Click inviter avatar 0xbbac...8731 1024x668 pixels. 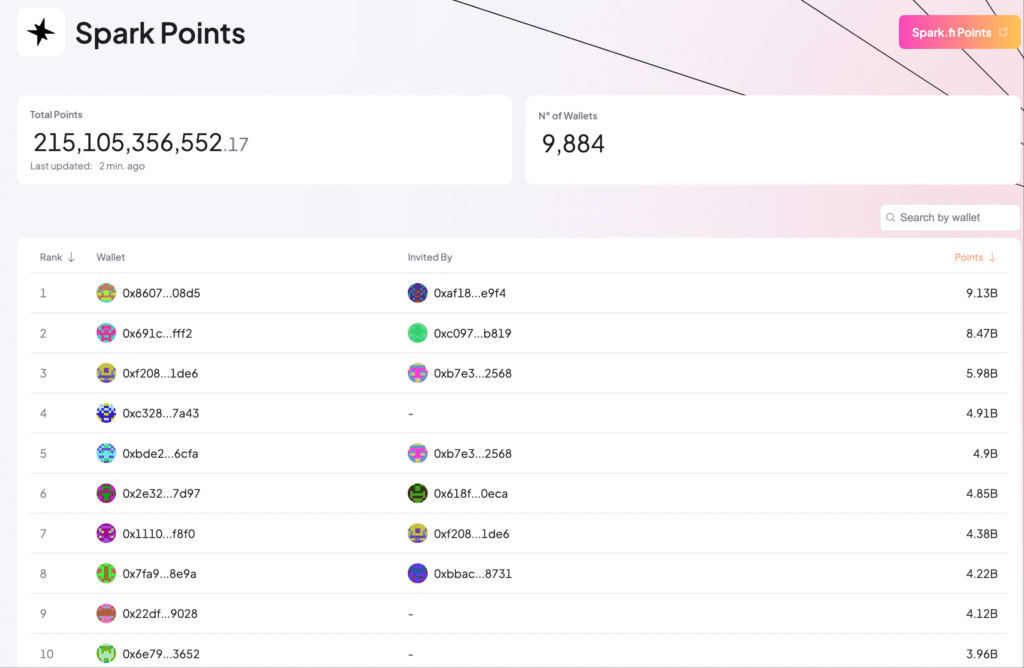tap(417, 573)
